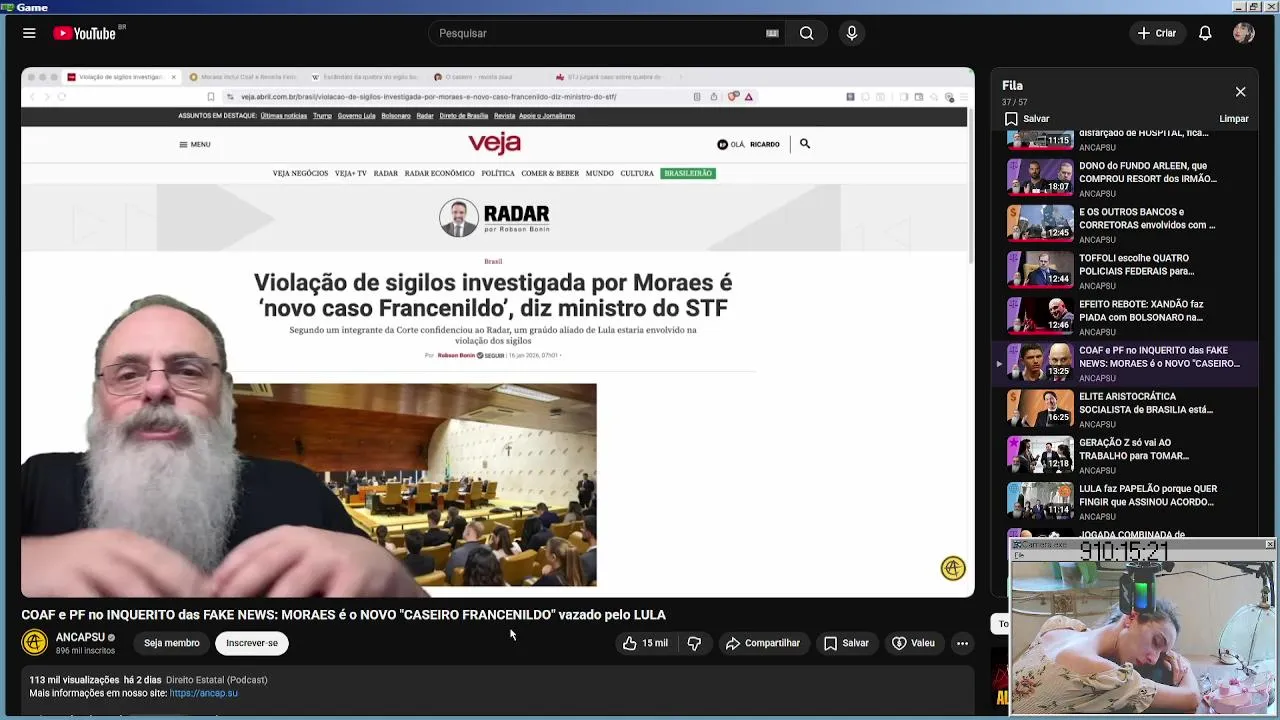Click the Camera.exe title bar icon
Screen dimensions: 1280x720
pyautogui.click(x=1016, y=544)
